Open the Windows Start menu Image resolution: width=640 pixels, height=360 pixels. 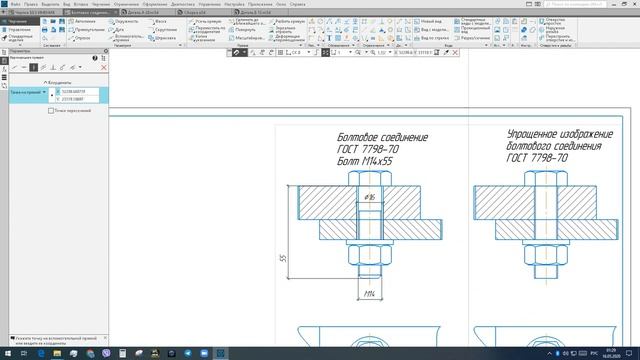click(7, 353)
